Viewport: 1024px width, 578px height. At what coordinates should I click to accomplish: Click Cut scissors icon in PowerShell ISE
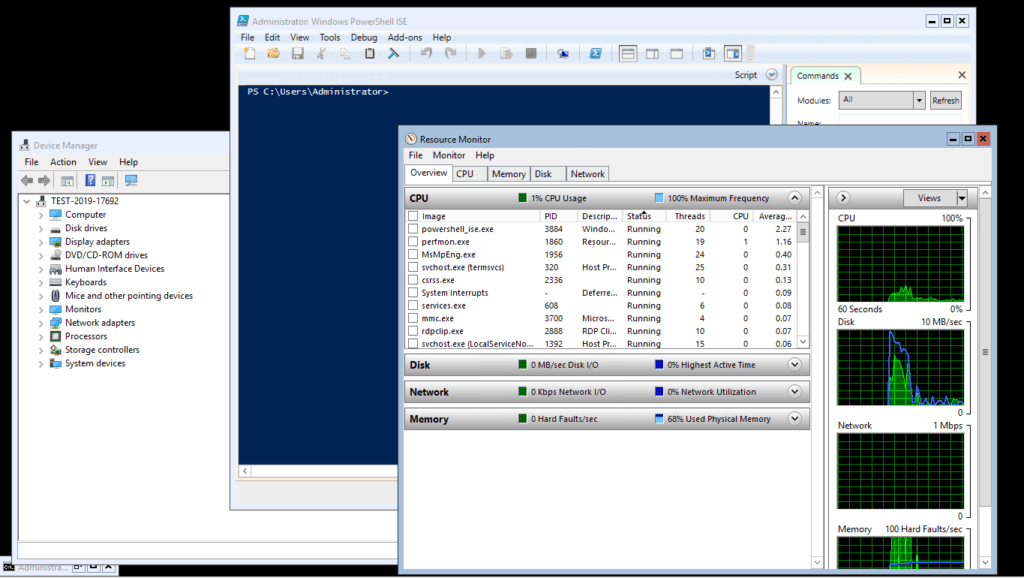321,54
